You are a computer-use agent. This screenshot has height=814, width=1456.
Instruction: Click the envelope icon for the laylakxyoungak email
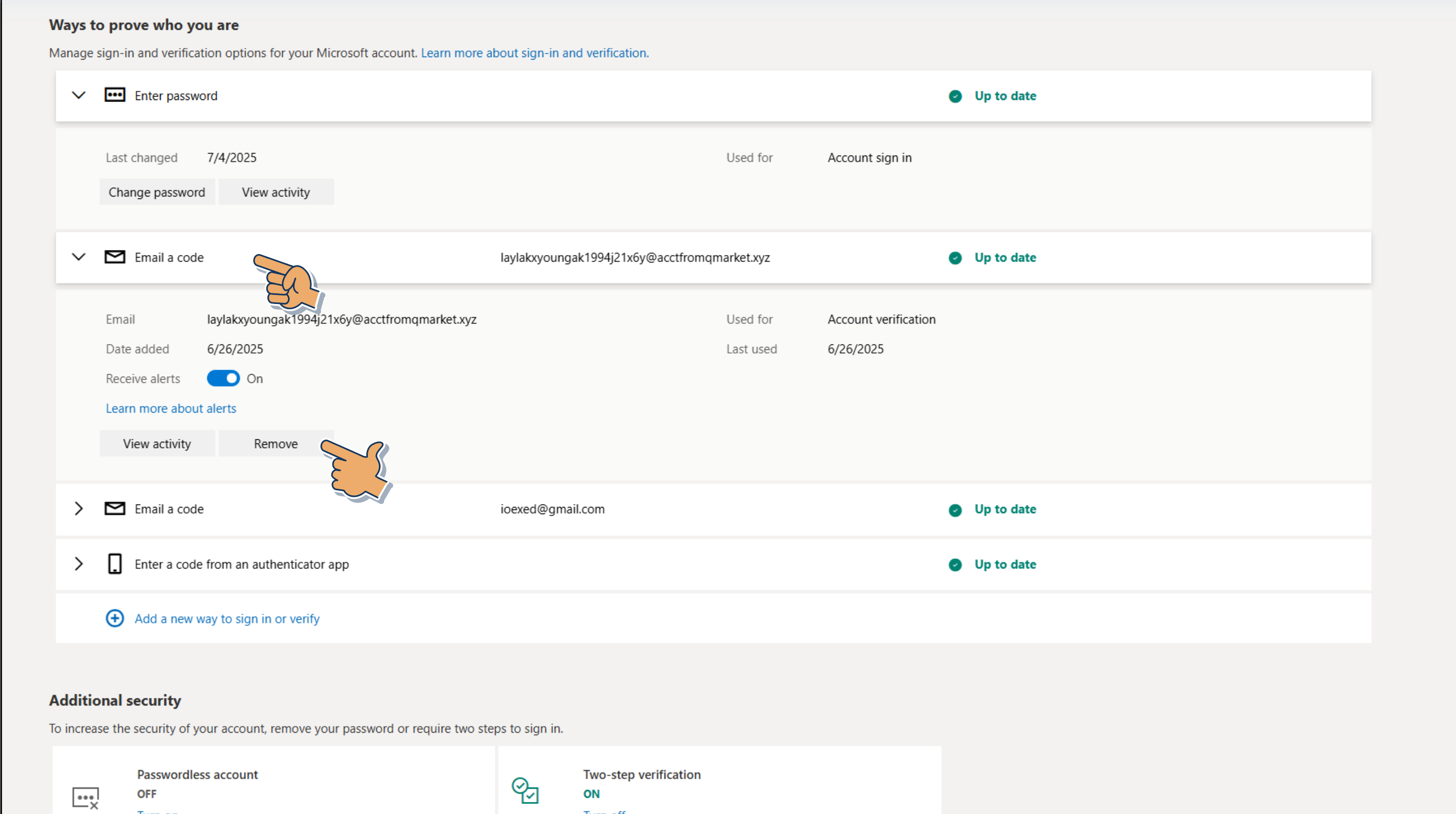pos(115,257)
